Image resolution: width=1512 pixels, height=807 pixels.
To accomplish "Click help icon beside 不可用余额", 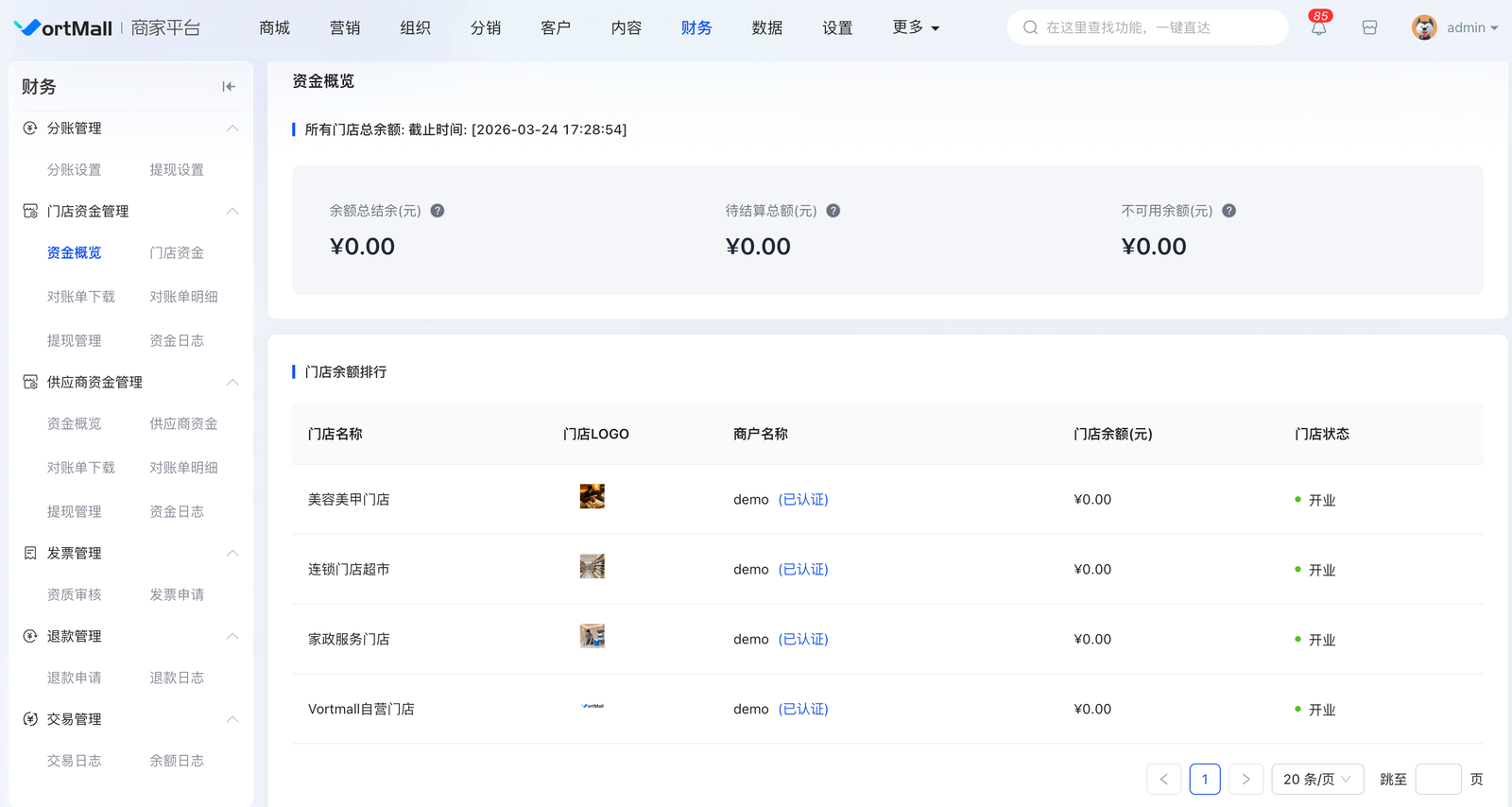I will [1228, 211].
